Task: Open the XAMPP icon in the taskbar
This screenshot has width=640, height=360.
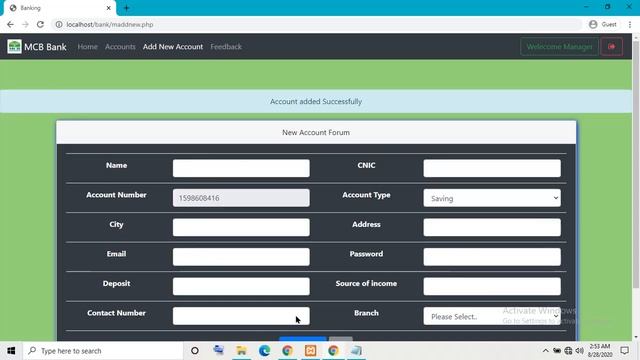Action: (310, 351)
